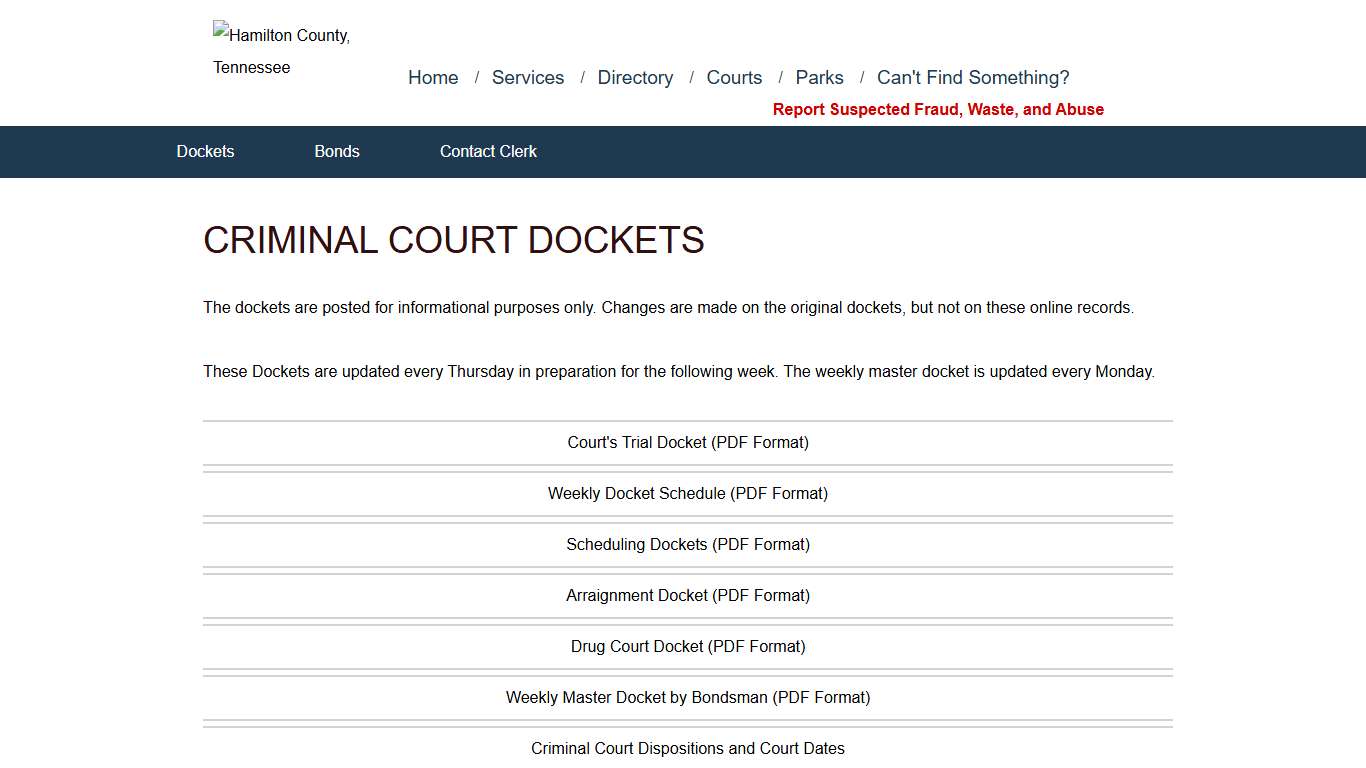Image resolution: width=1366 pixels, height=768 pixels.
Task: Open Weekly Master Docket by Bondsman
Action: coord(688,697)
